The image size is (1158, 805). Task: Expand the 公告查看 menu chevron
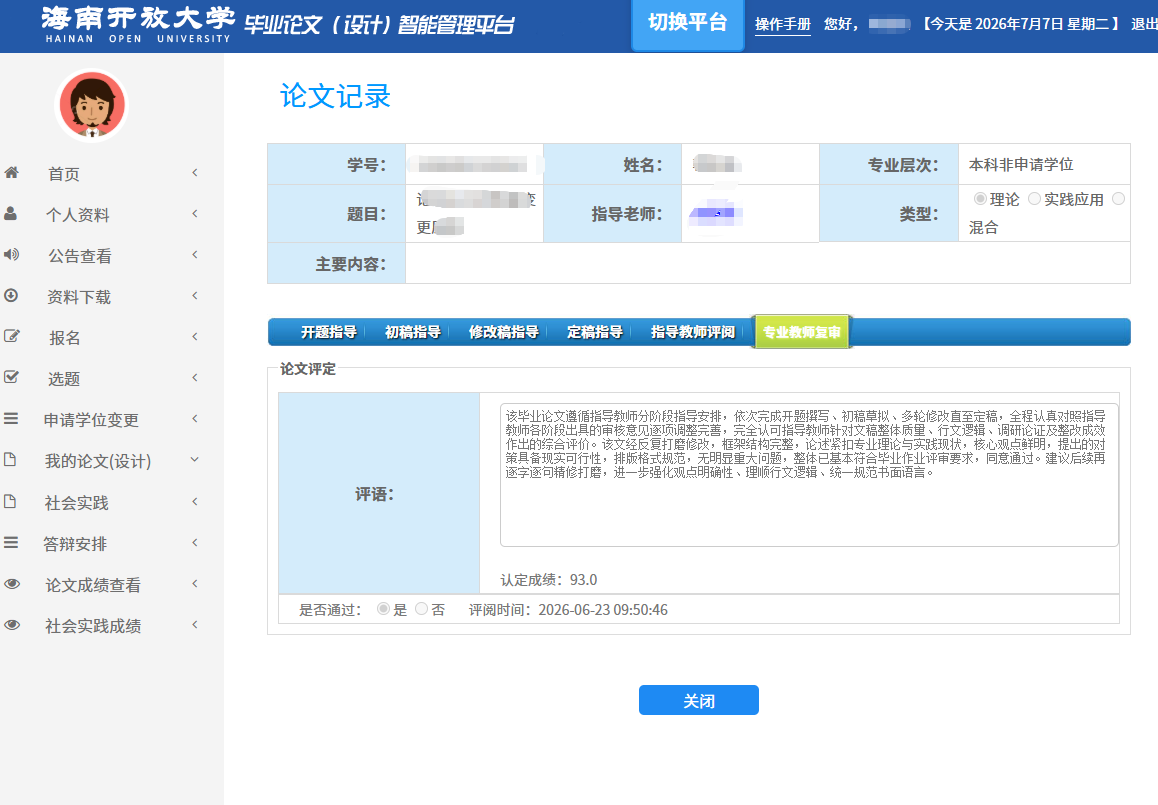point(195,255)
